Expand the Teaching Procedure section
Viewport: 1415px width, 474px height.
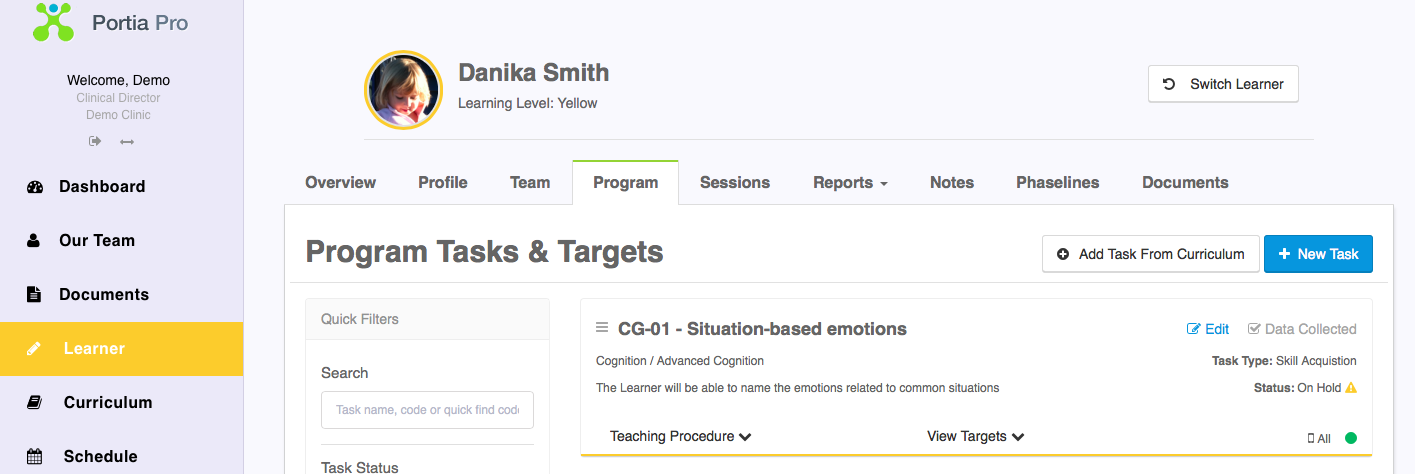point(680,437)
